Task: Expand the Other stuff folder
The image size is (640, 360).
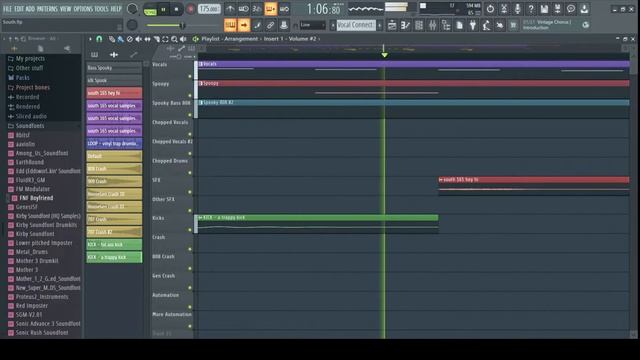Action: pos(25,68)
